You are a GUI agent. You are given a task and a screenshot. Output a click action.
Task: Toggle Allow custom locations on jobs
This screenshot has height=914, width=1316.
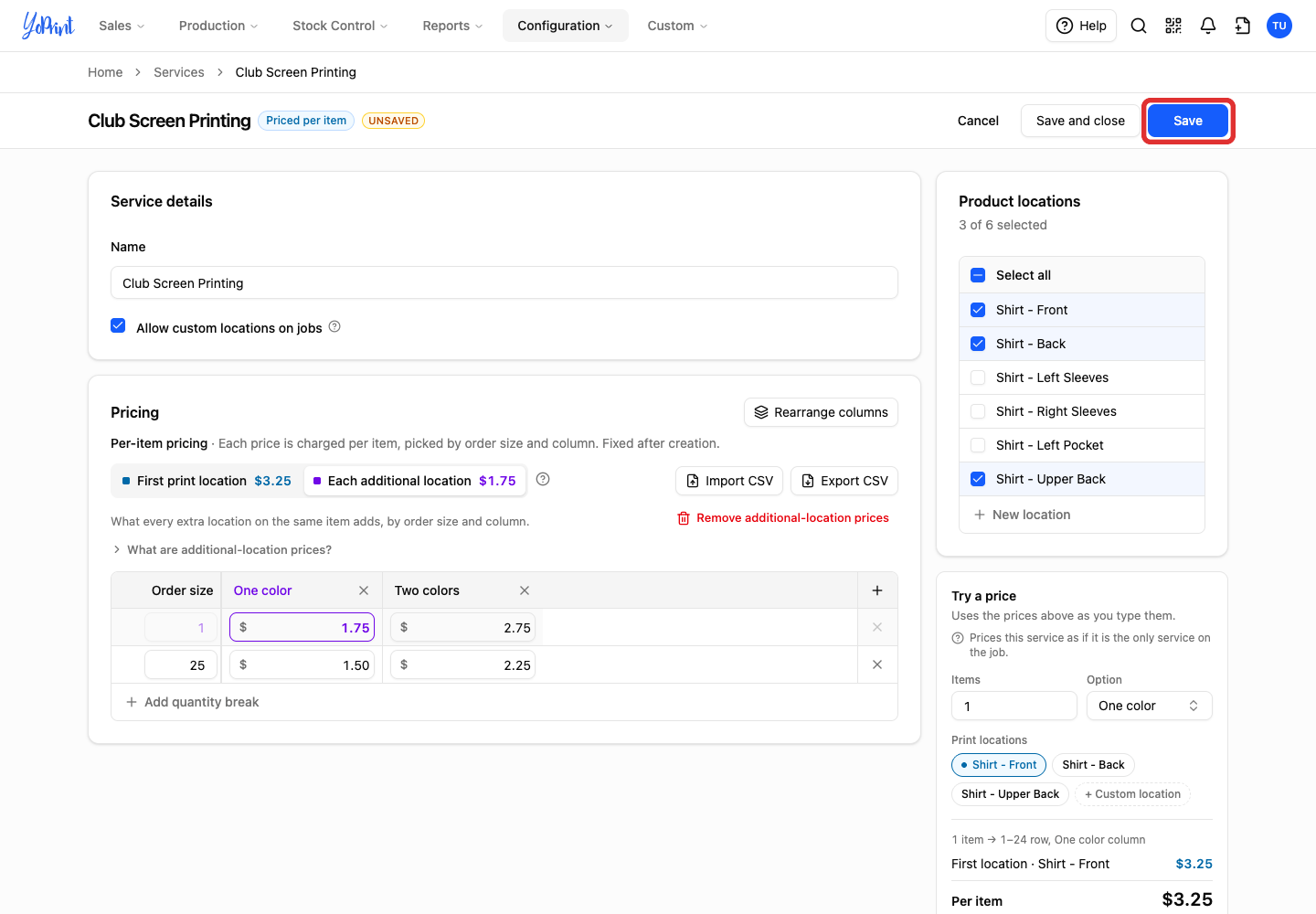118,325
